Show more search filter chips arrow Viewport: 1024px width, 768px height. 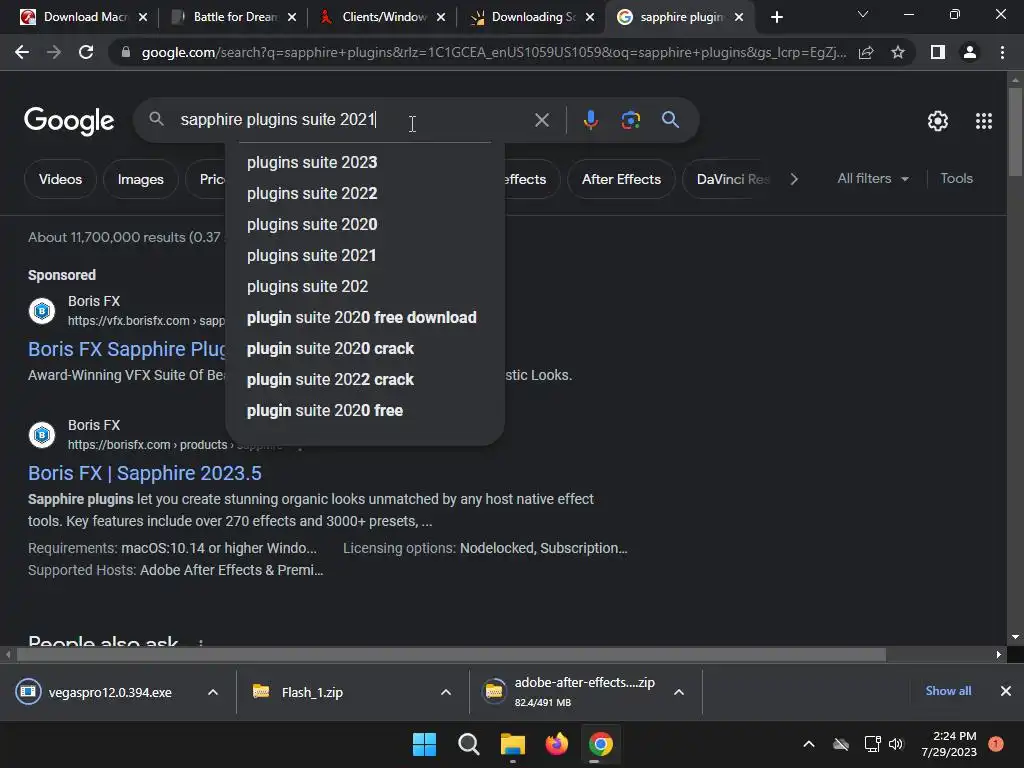pyautogui.click(x=793, y=179)
